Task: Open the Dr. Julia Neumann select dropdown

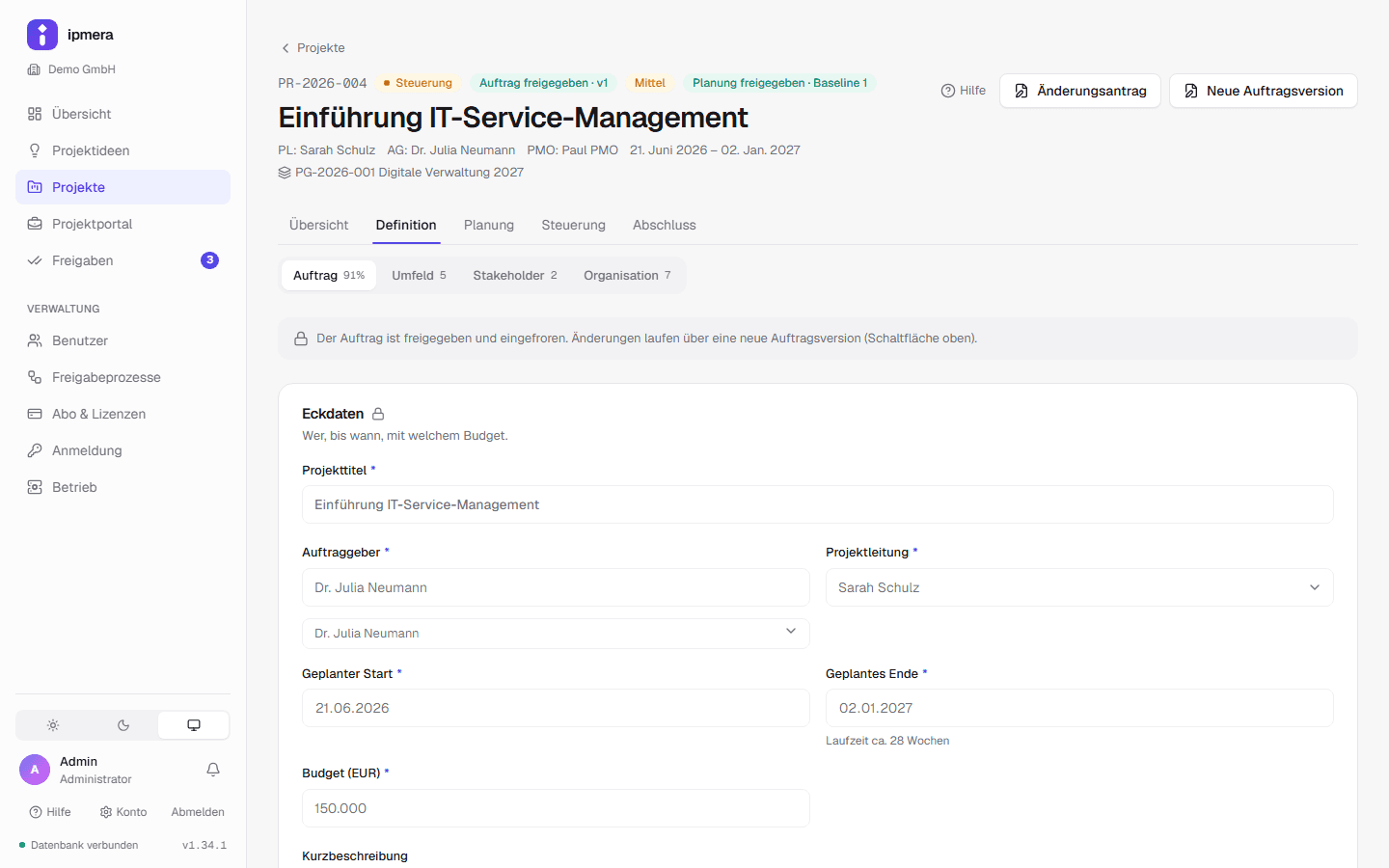Action: click(x=556, y=633)
